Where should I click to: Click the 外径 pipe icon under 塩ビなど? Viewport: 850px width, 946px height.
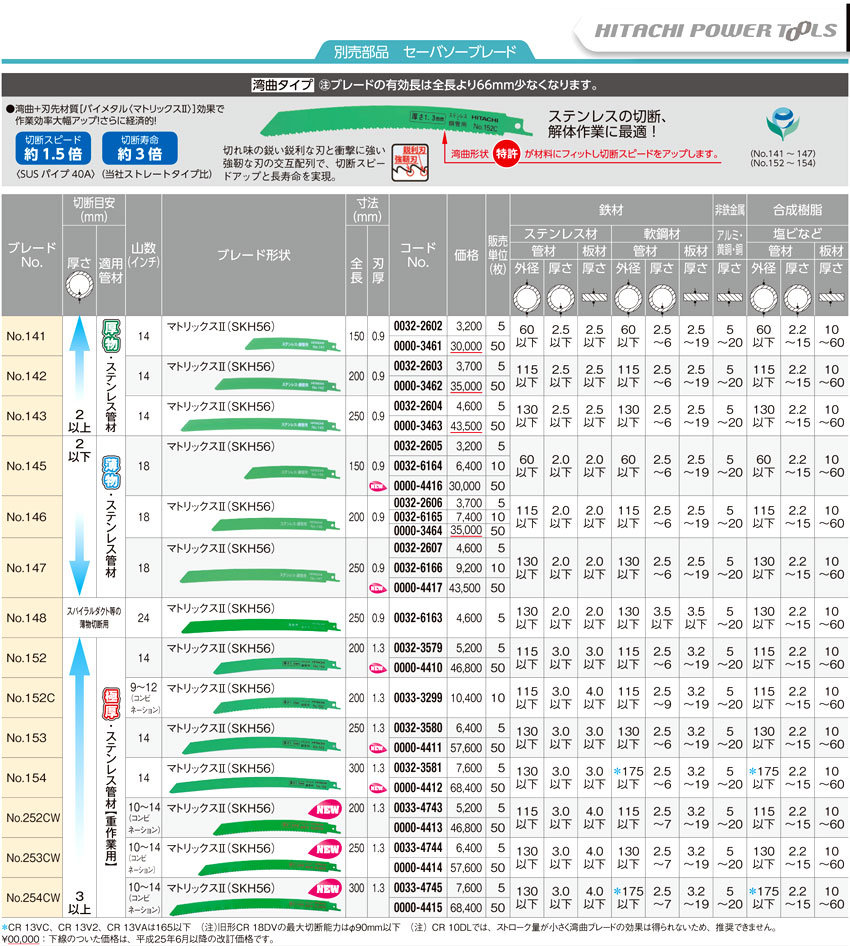[x=763, y=297]
